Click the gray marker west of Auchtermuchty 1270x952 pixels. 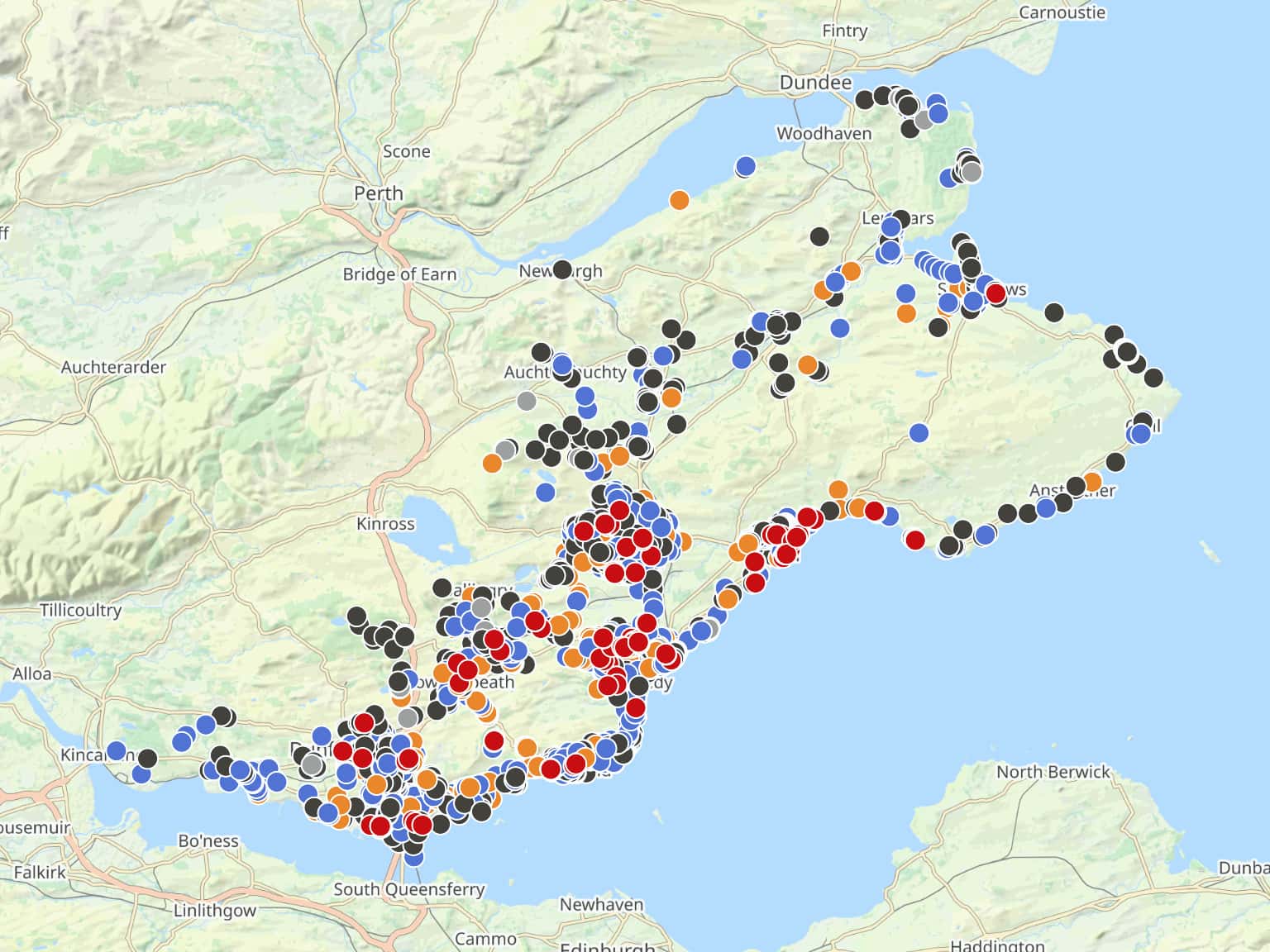tap(526, 402)
